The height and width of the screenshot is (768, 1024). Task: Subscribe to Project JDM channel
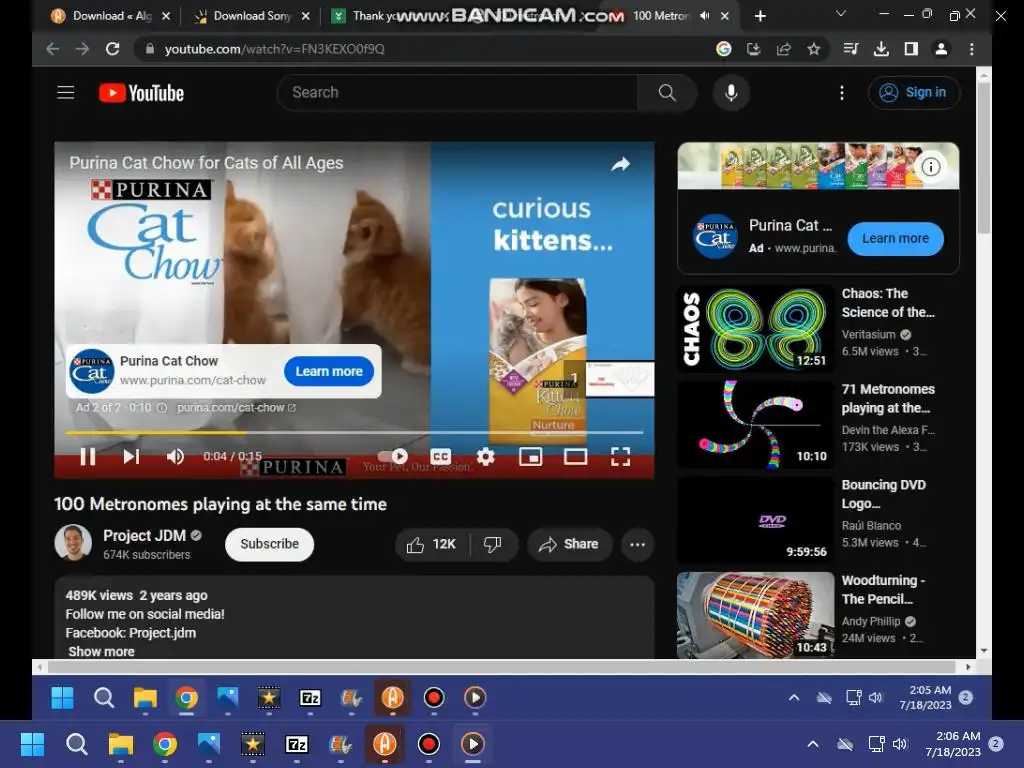tap(269, 544)
